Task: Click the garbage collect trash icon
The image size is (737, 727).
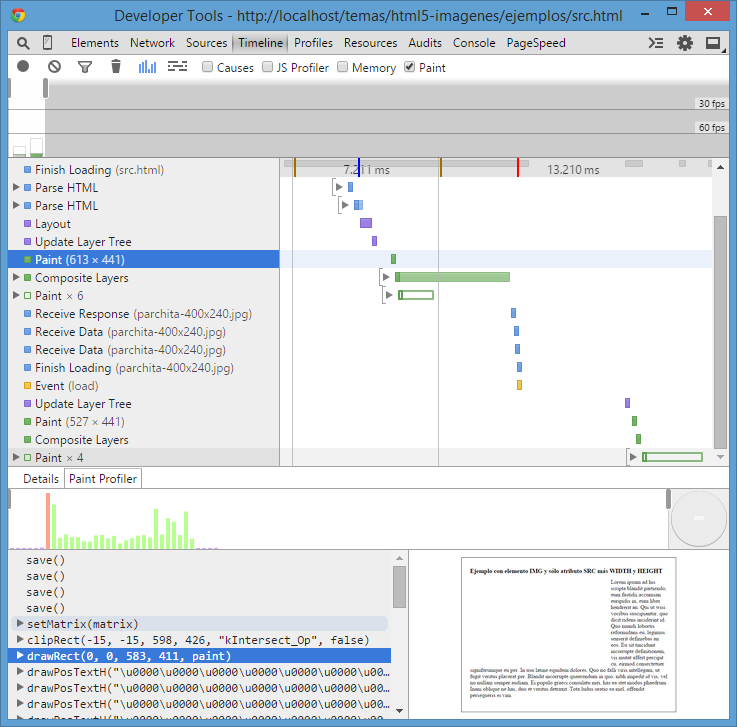Action: [x=116, y=67]
